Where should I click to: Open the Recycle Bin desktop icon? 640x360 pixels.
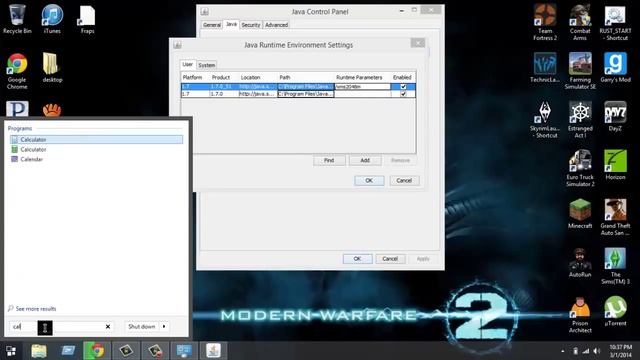(17, 19)
